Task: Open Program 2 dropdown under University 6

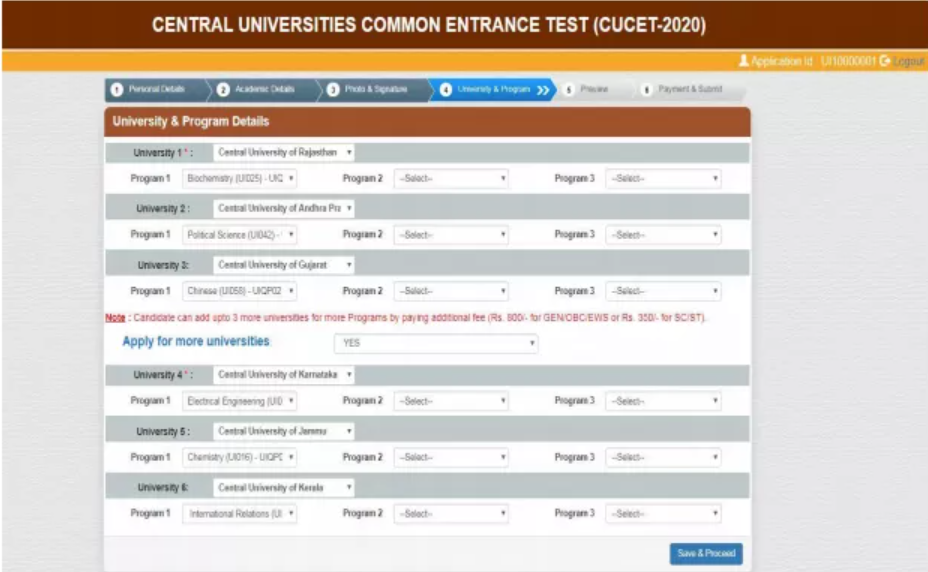Action: pyautogui.click(x=452, y=514)
